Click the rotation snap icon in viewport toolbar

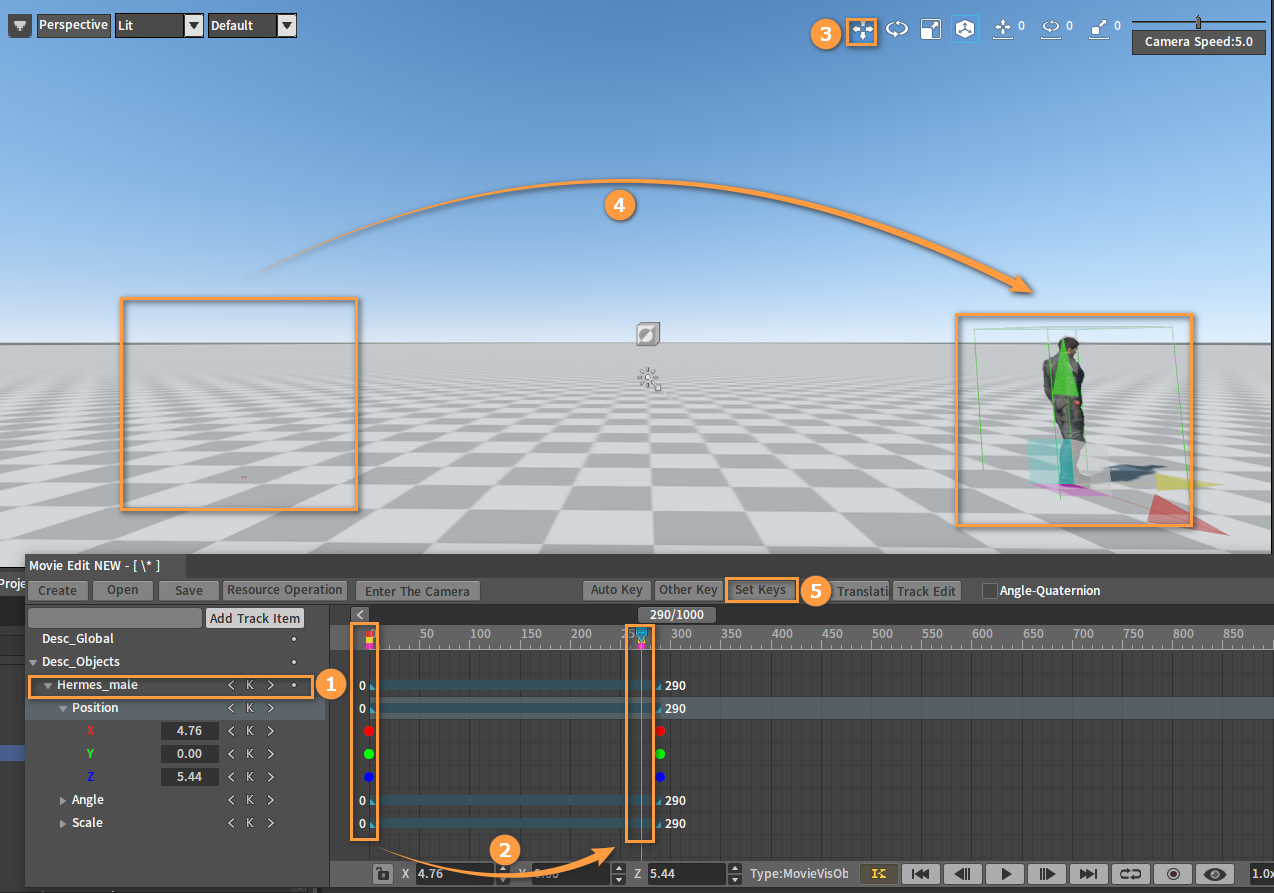(x=1051, y=29)
